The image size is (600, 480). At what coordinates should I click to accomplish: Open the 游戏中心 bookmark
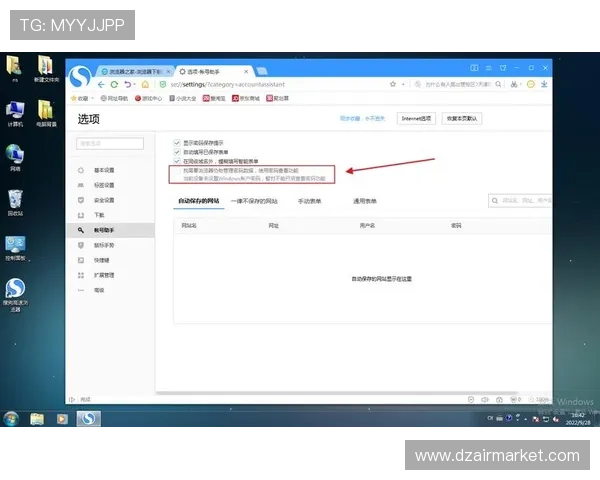coord(148,98)
